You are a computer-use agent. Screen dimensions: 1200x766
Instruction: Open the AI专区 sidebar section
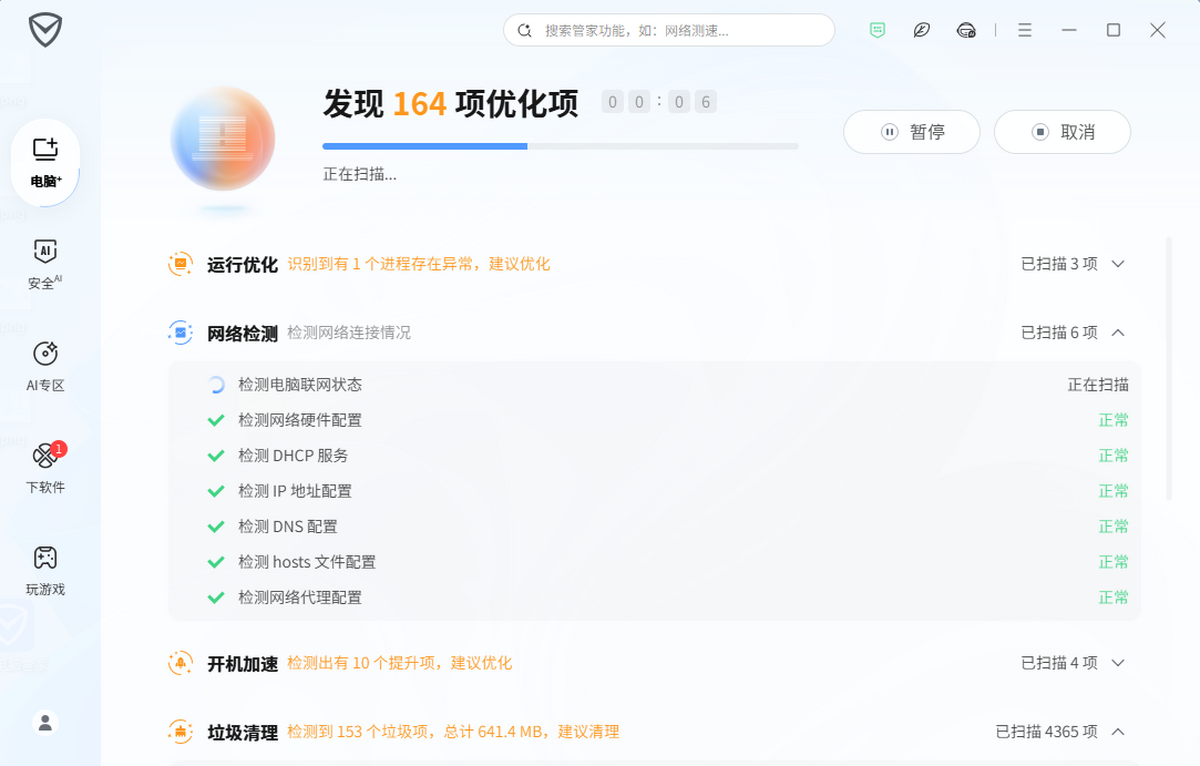pyautogui.click(x=45, y=366)
